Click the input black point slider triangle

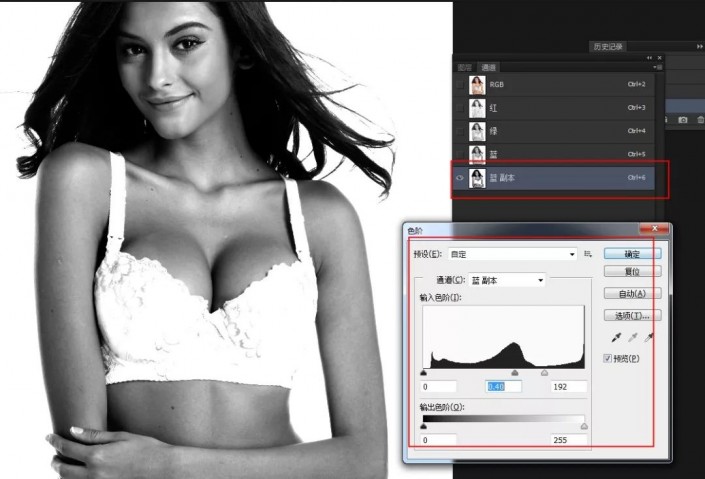coord(424,373)
